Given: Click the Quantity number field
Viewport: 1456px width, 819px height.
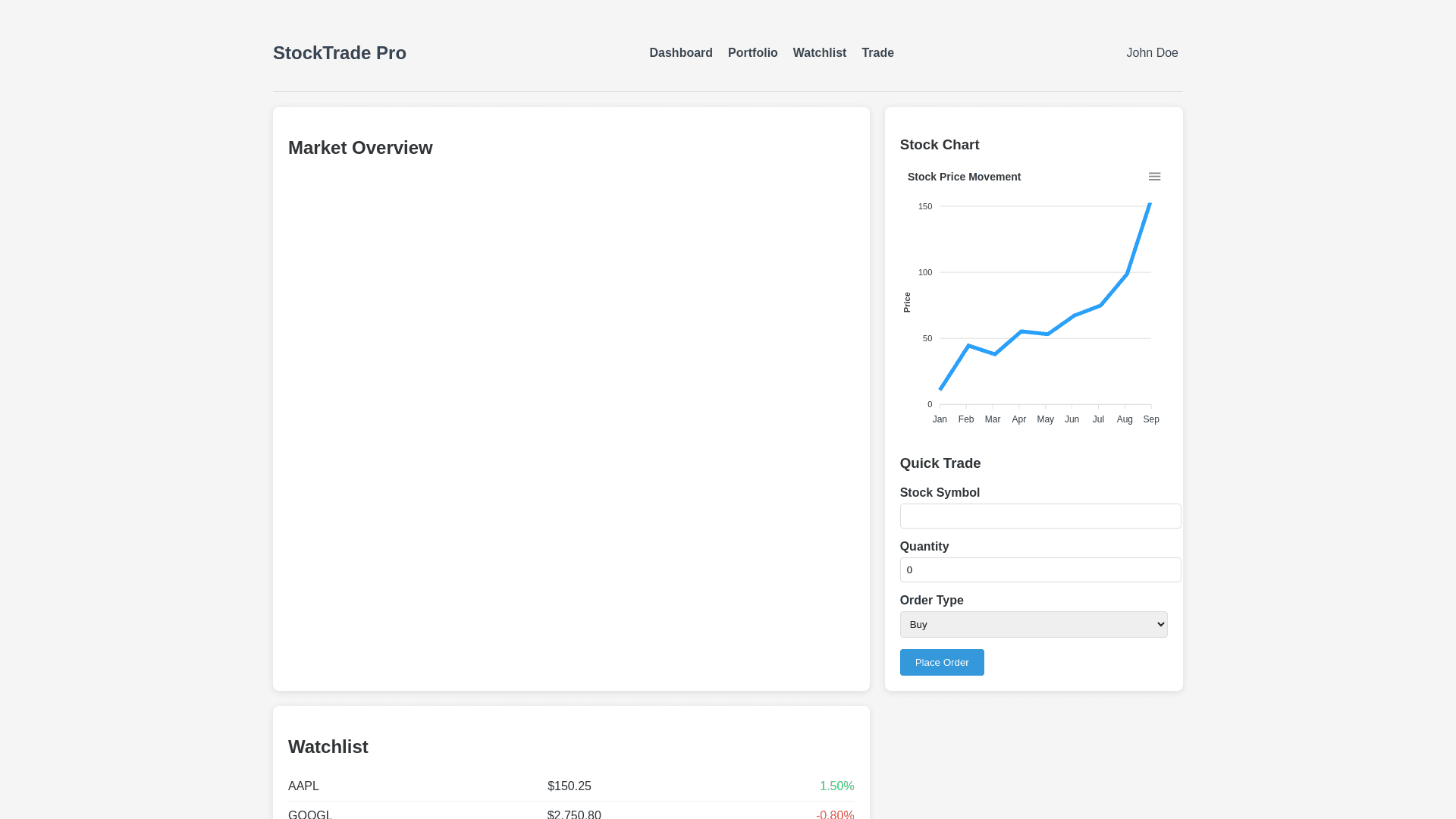Looking at the screenshot, I should click(1040, 570).
